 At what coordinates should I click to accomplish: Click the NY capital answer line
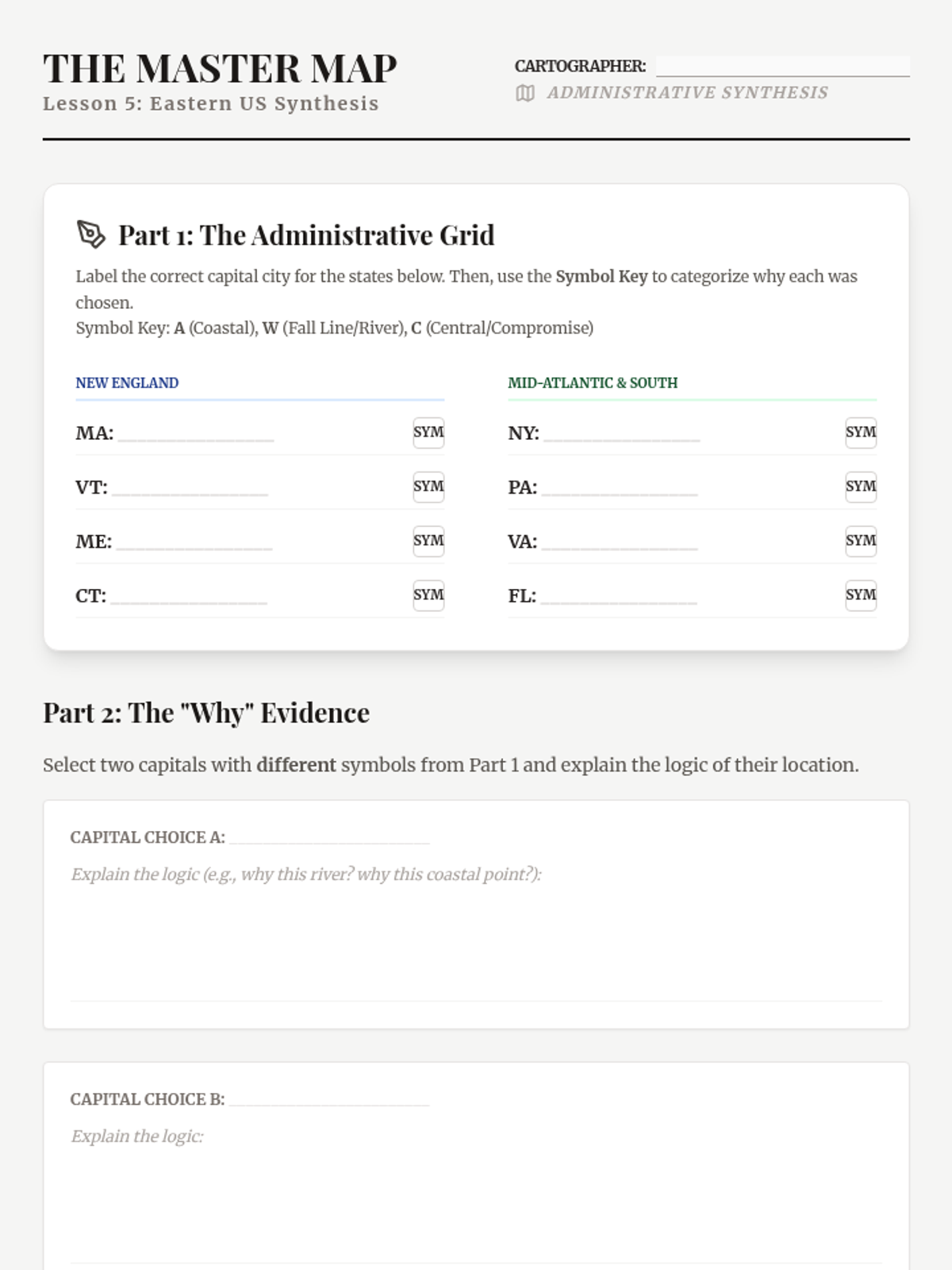621,433
